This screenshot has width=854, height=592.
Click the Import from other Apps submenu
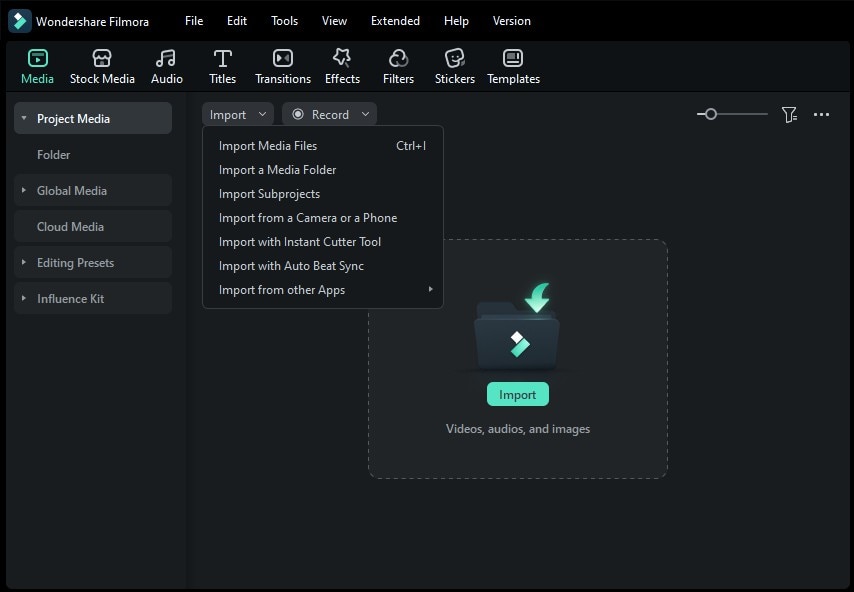coord(281,289)
